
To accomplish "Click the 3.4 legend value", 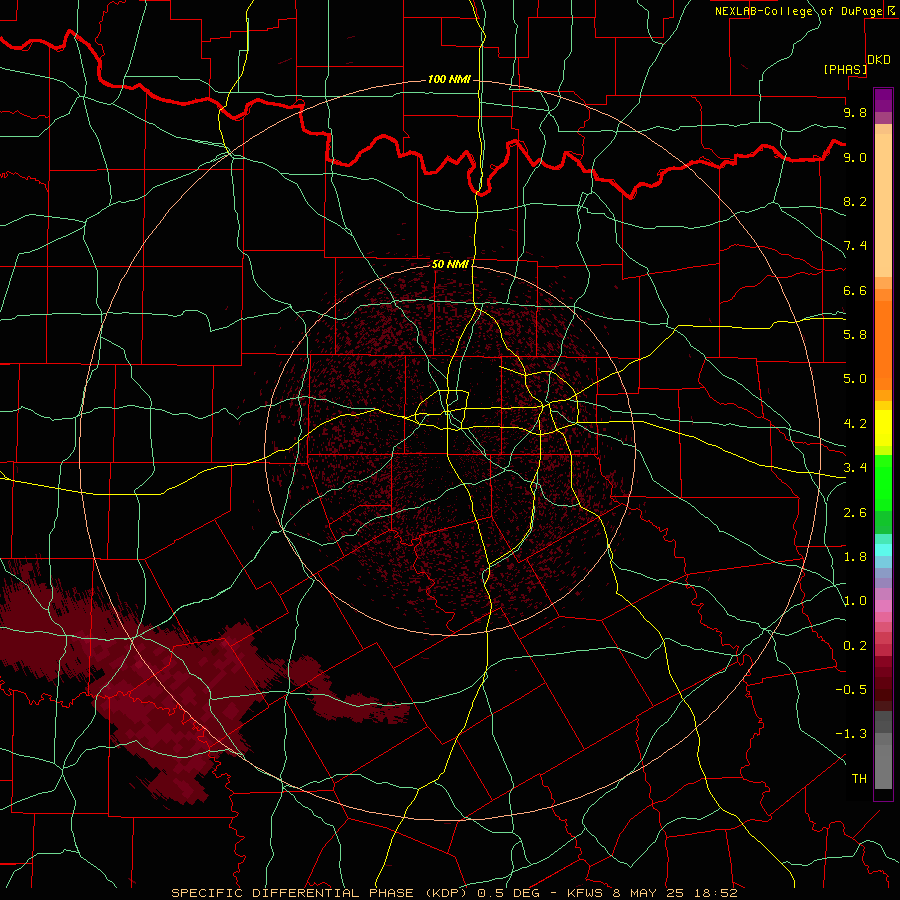I will coord(855,468).
